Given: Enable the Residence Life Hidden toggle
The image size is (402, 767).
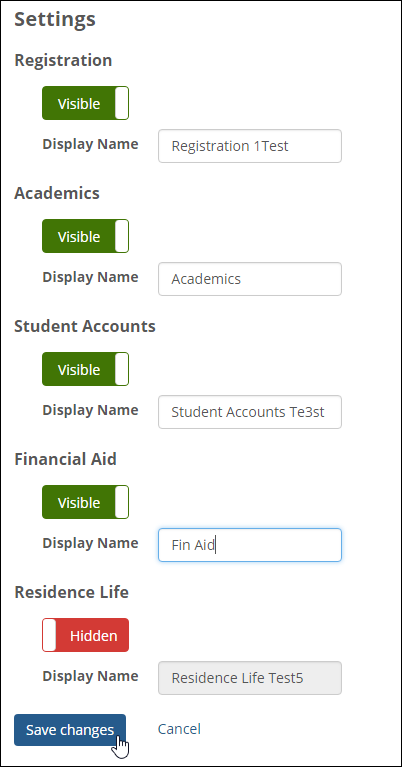Looking at the screenshot, I should pyautogui.click(x=86, y=635).
